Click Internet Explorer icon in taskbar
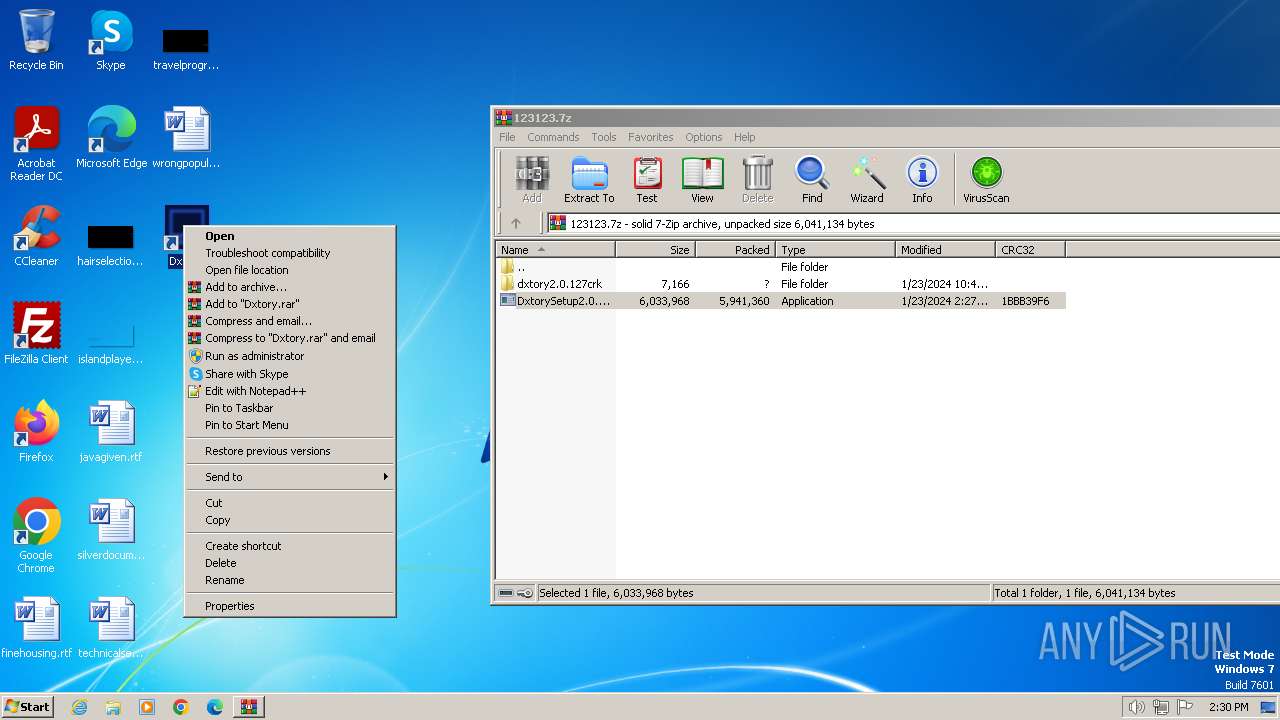1280x720 pixels. (x=79, y=707)
